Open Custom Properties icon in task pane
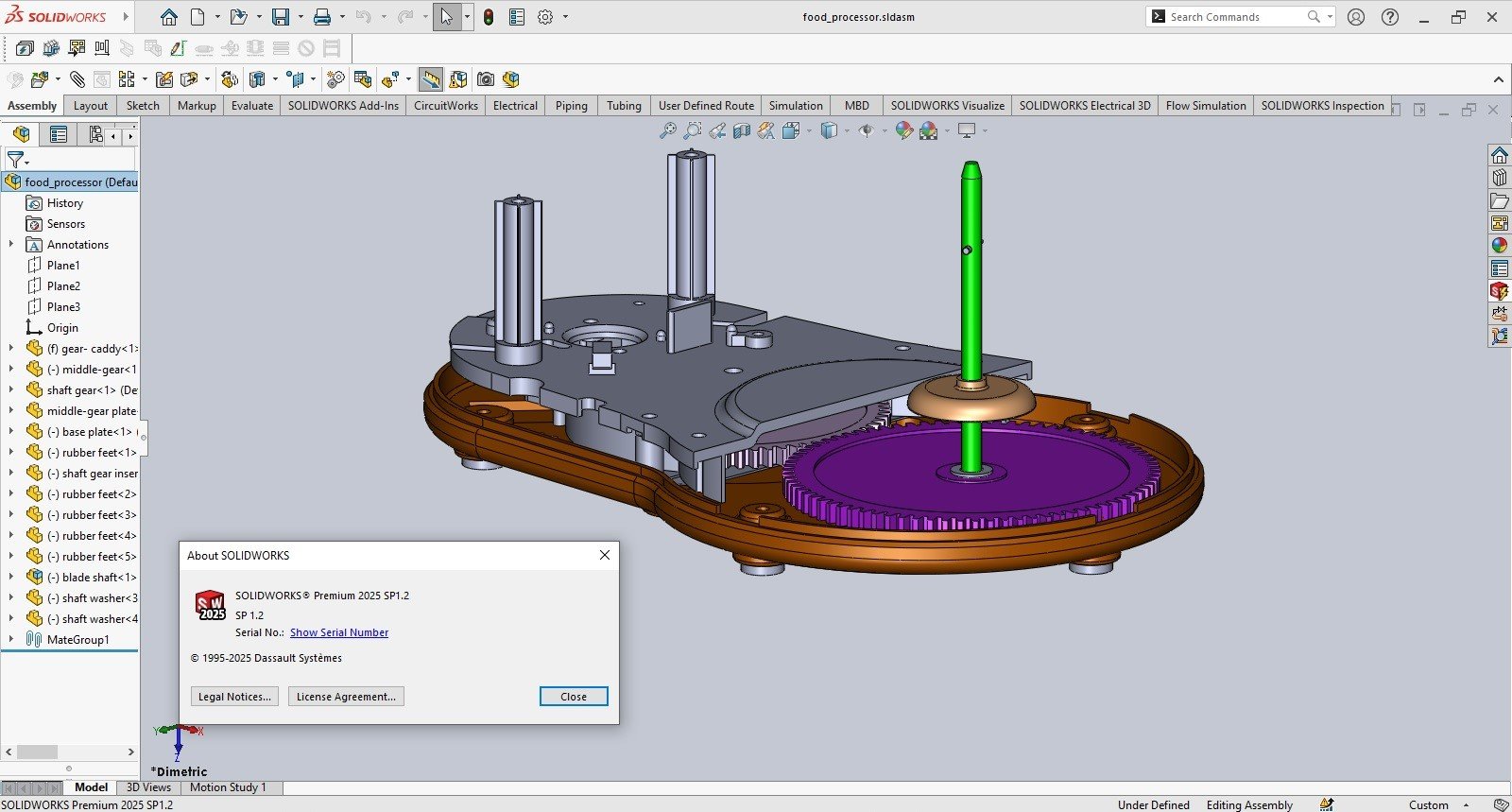The width and height of the screenshot is (1512, 812). pyautogui.click(x=1500, y=268)
